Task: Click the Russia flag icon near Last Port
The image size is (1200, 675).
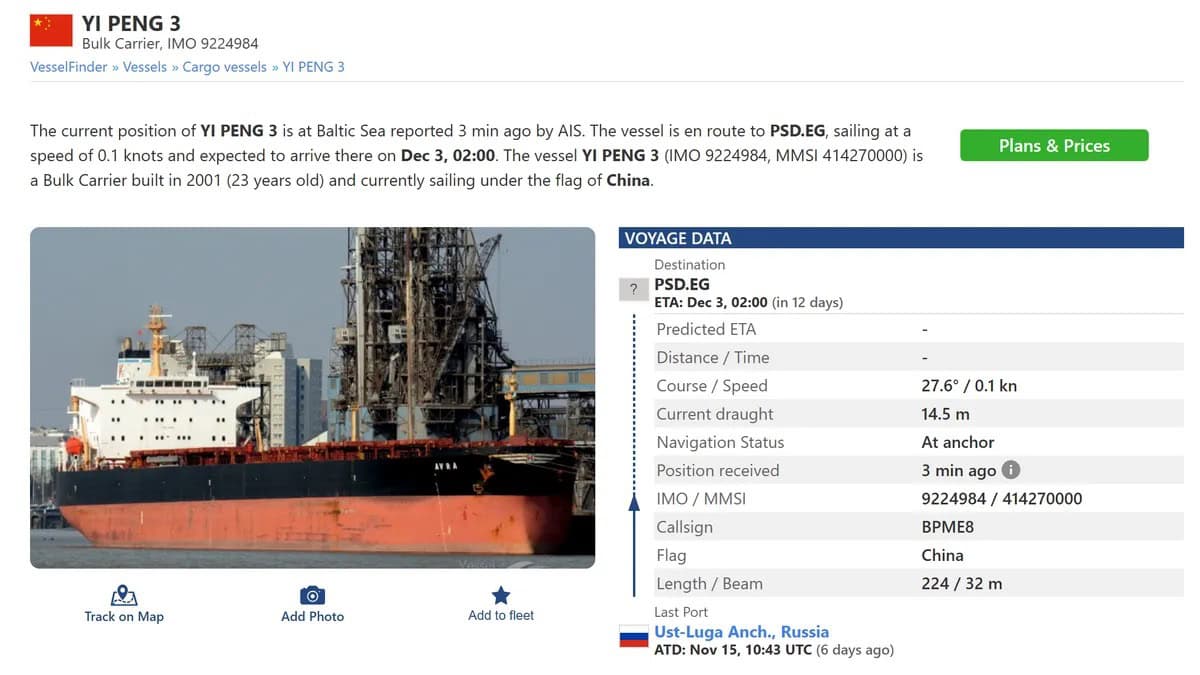Action: coord(634,637)
